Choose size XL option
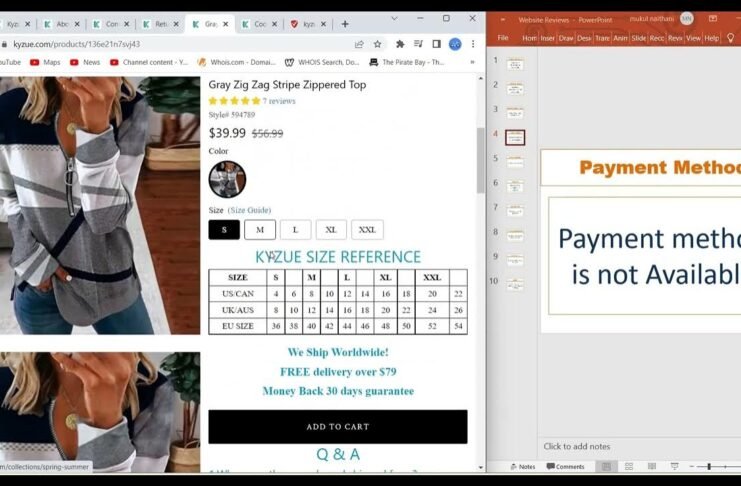This screenshot has height=486, width=741. click(331, 230)
